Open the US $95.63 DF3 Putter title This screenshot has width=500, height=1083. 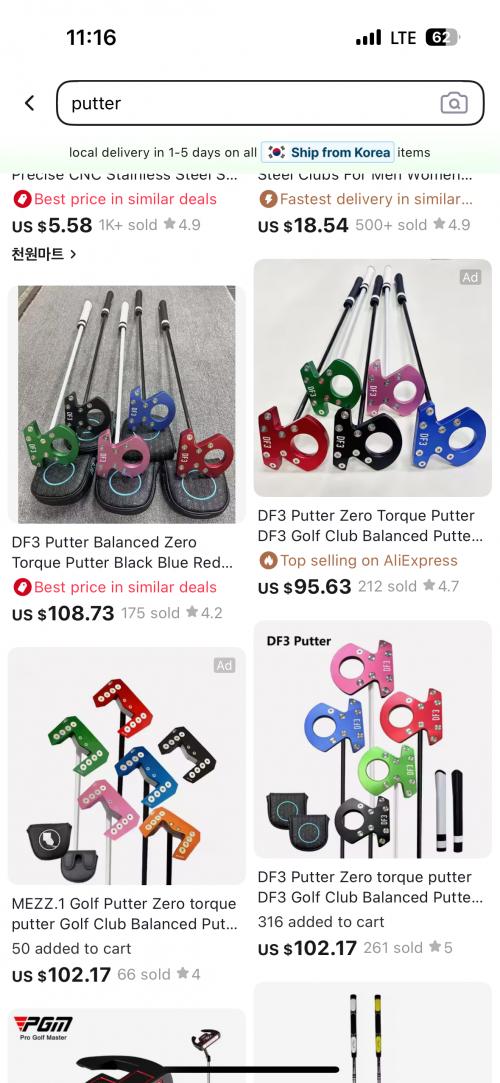(370, 526)
